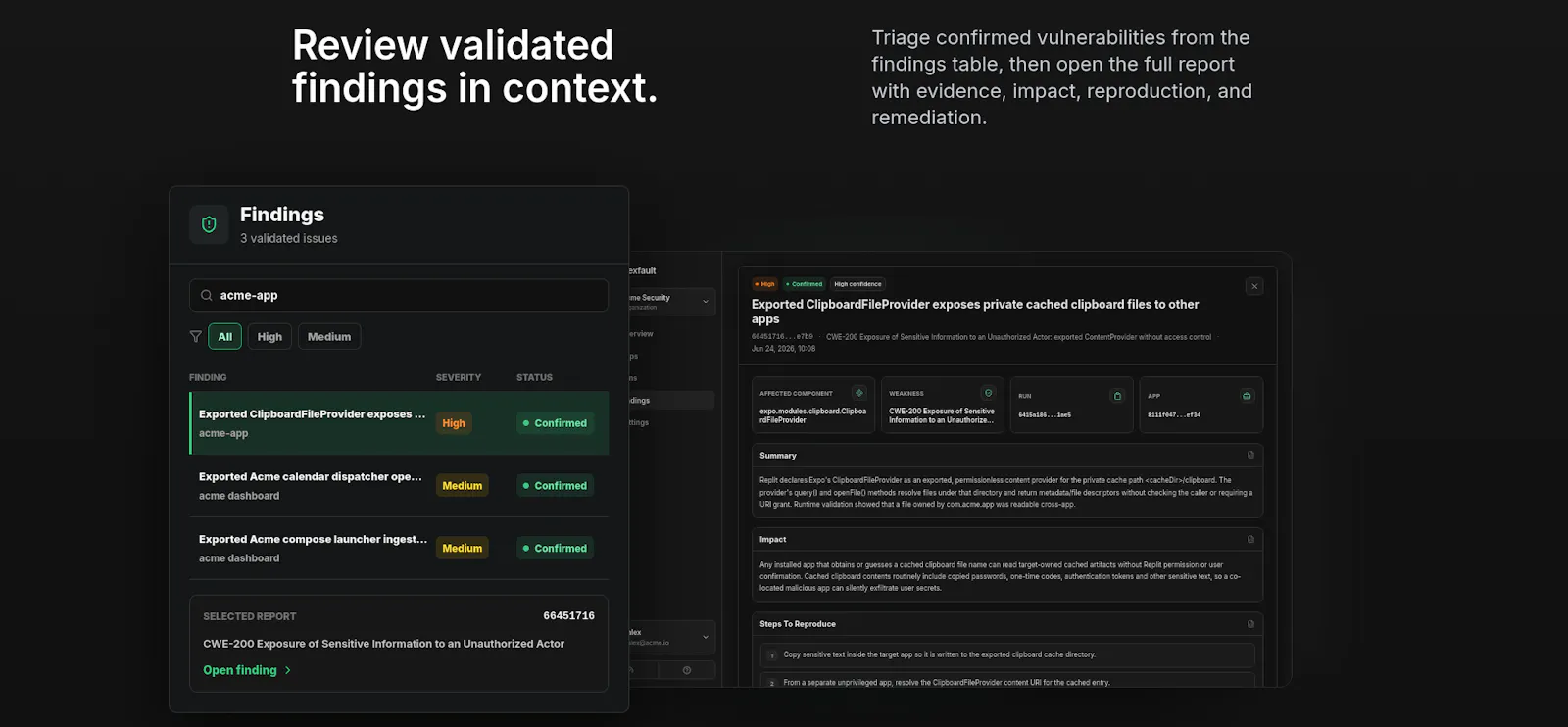The width and height of the screenshot is (1568, 727).
Task: Copy the Summary section
Action: 1250,455
